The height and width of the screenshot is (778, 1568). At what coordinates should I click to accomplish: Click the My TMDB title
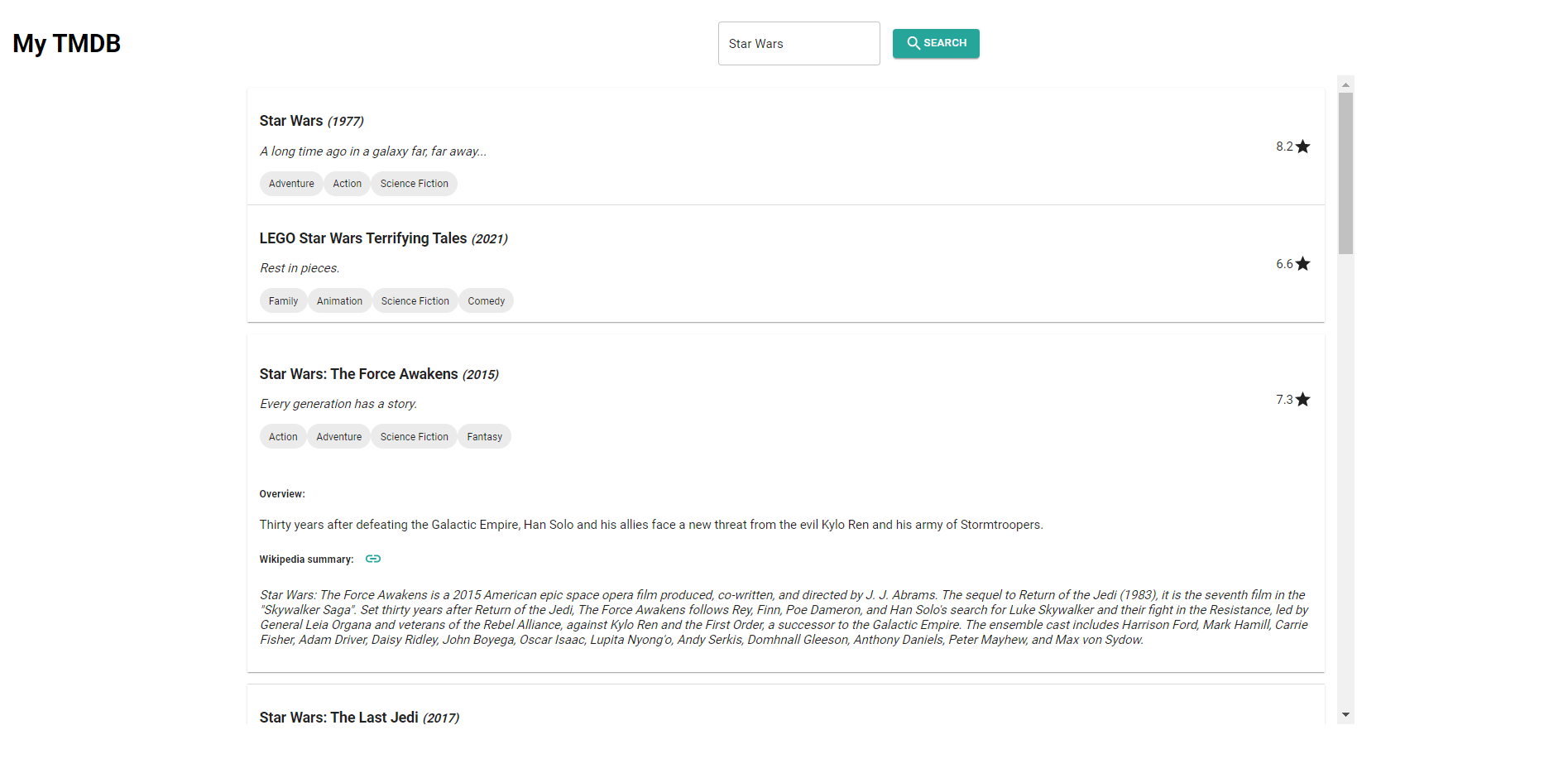point(67,43)
